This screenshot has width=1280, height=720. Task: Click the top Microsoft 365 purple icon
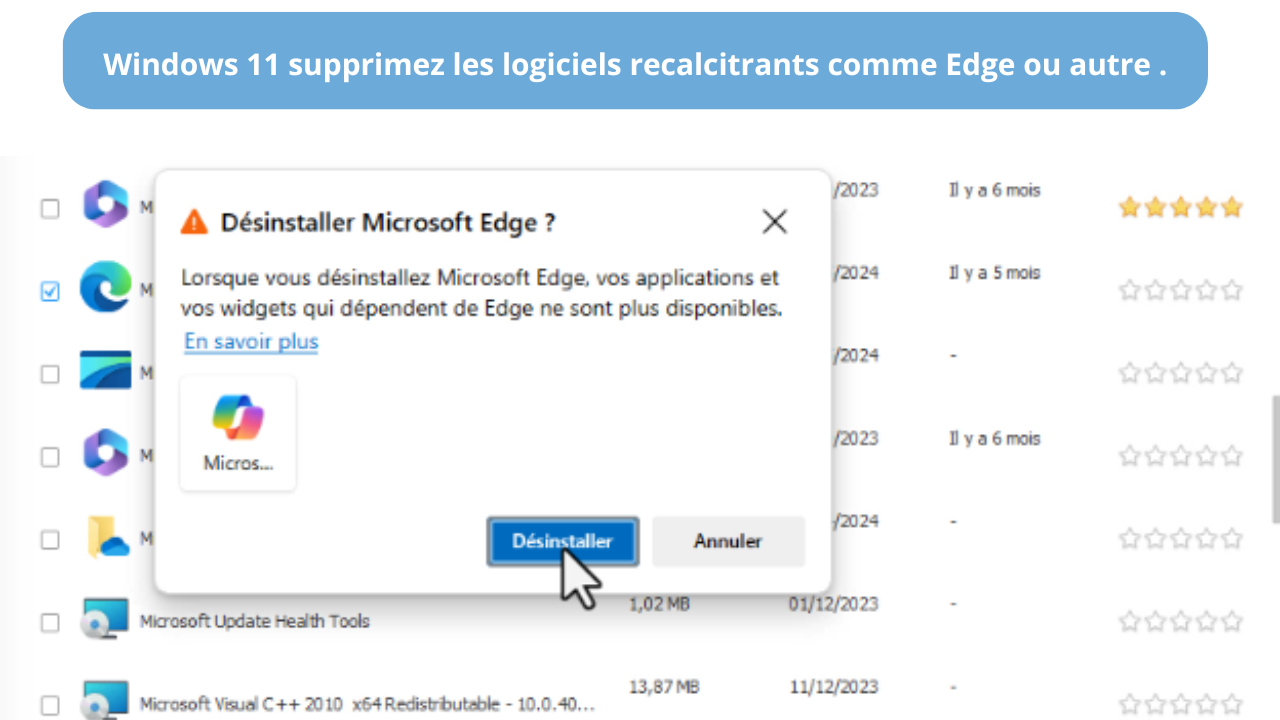106,204
